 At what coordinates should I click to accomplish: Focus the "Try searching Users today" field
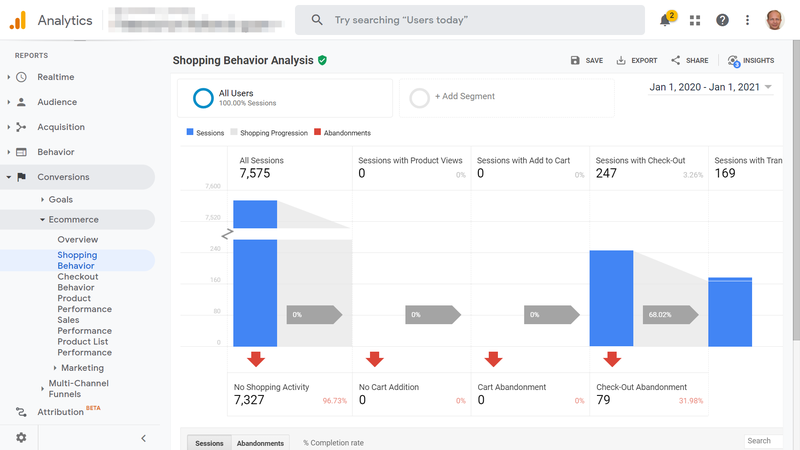coord(469,20)
